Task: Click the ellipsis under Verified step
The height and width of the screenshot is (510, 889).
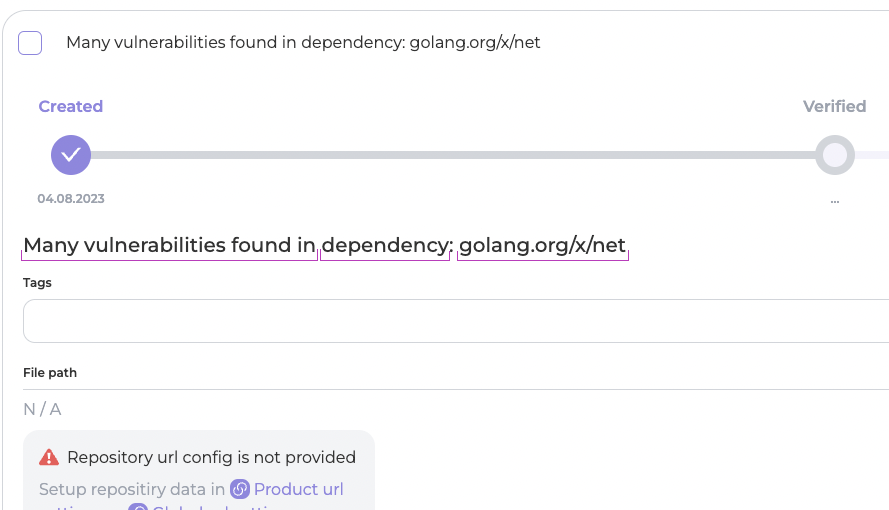Action: coord(835,200)
